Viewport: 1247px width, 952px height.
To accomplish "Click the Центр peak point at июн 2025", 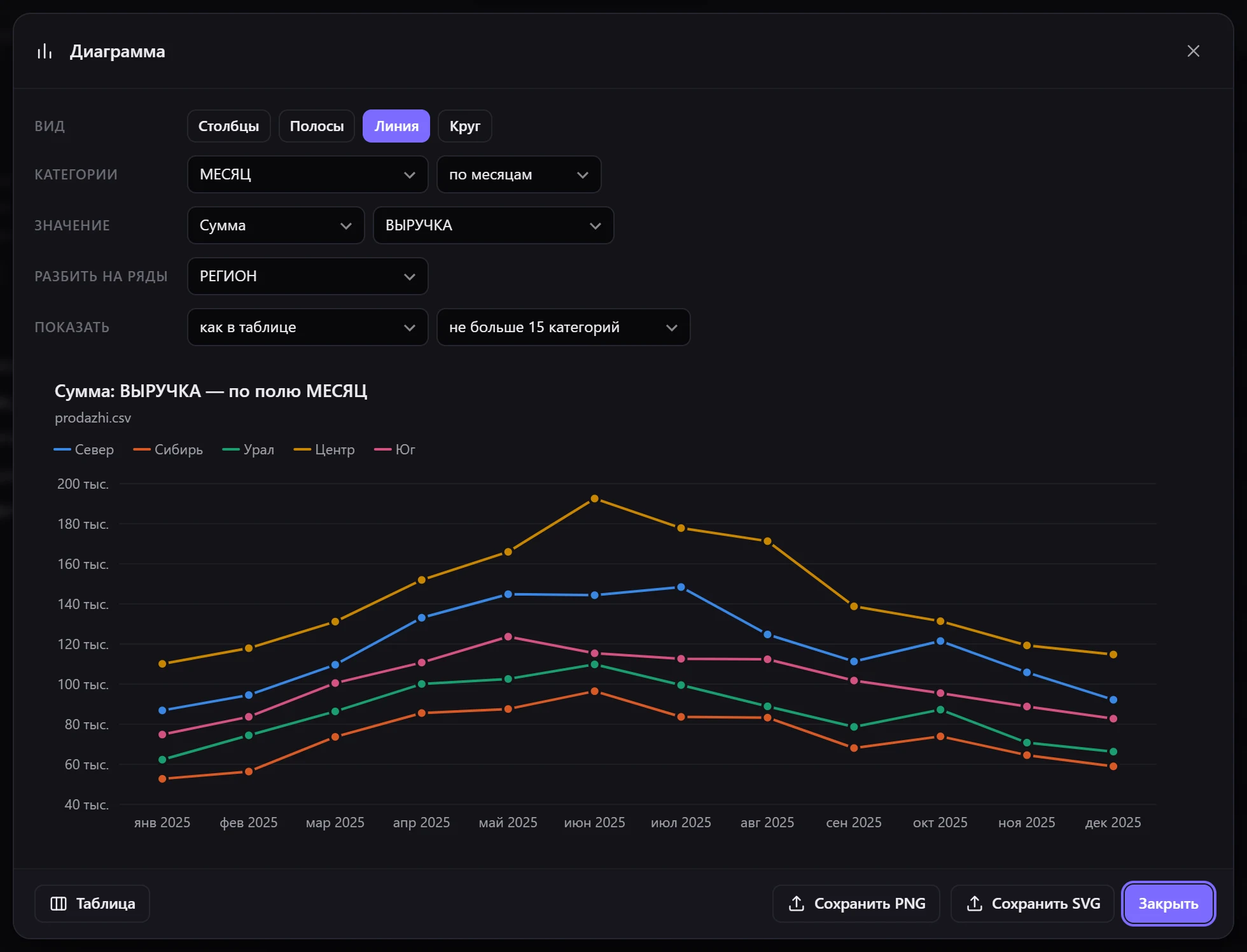I will coord(594,499).
